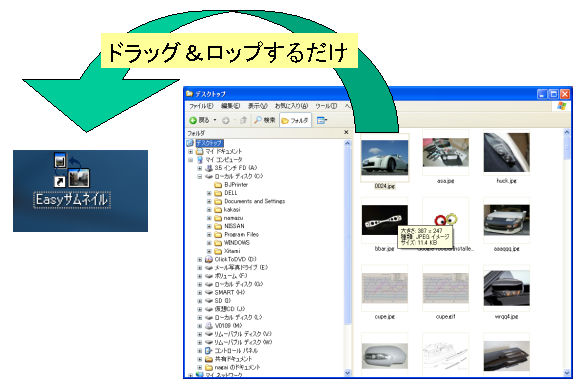Select the asa.jpg thumbnail

point(445,152)
